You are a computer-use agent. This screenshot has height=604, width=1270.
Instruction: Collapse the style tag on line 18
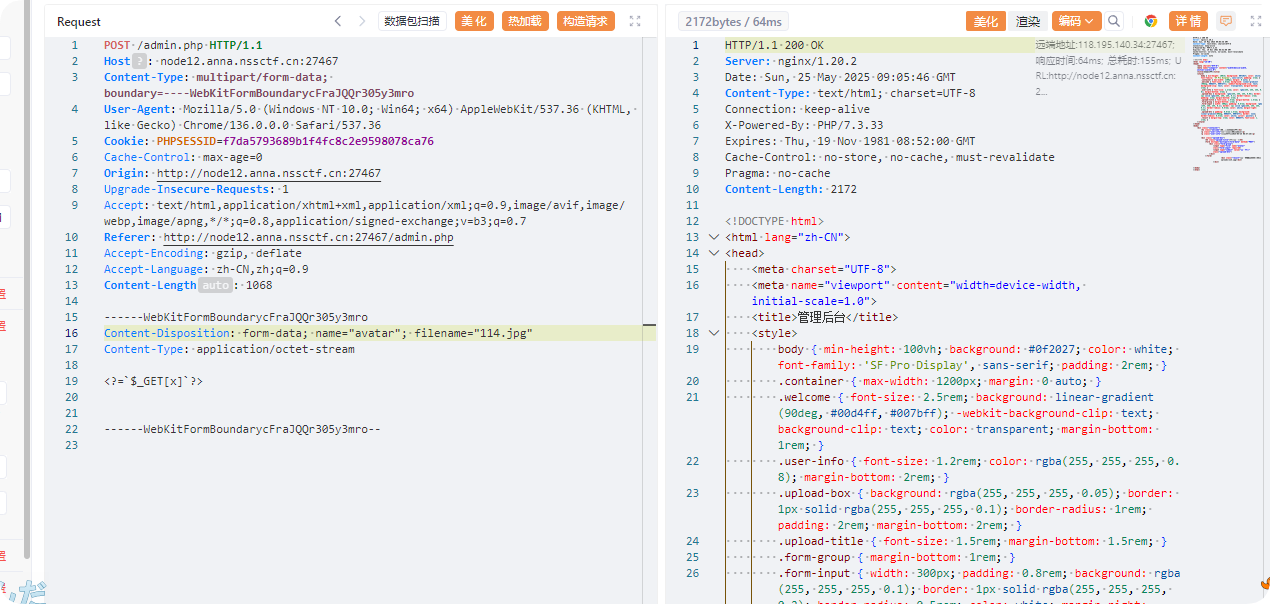click(x=714, y=334)
